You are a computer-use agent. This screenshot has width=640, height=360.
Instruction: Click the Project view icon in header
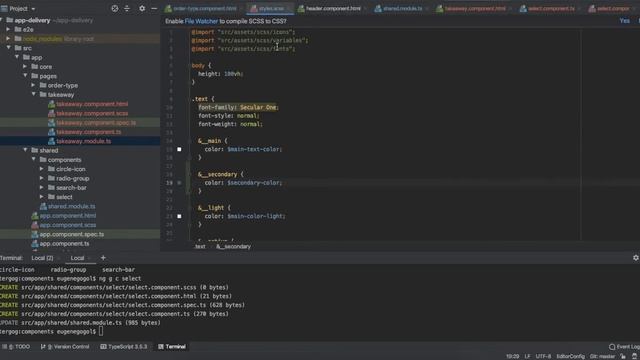(x=4, y=8)
